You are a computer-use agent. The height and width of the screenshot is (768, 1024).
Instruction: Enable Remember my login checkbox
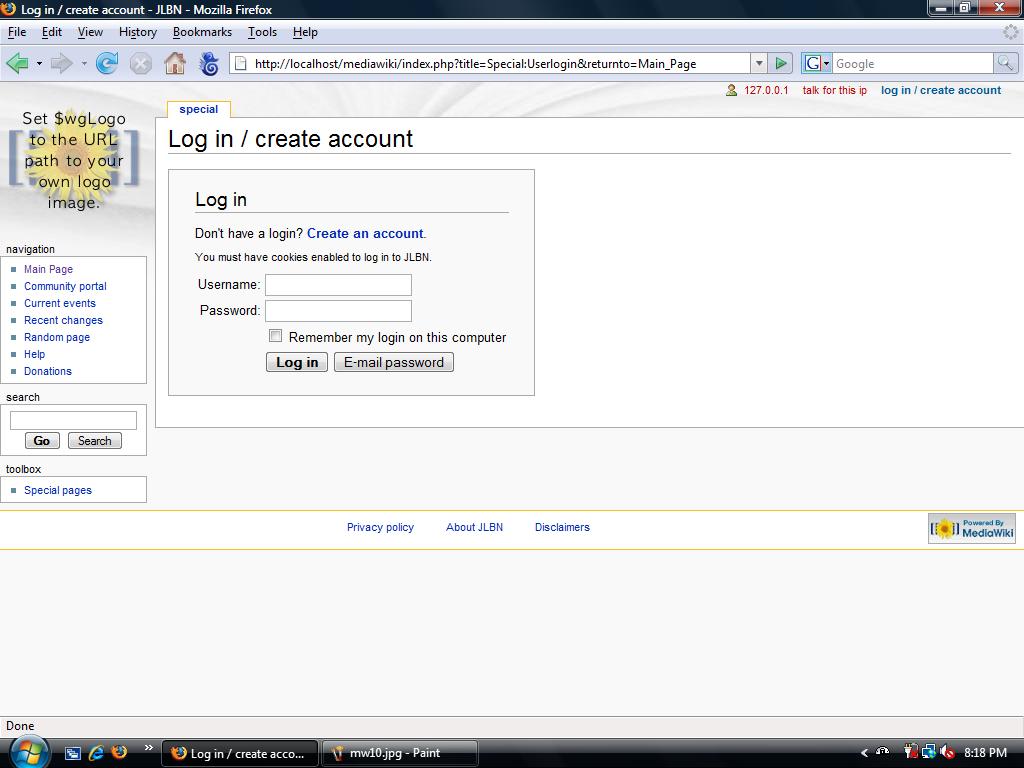click(x=276, y=336)
